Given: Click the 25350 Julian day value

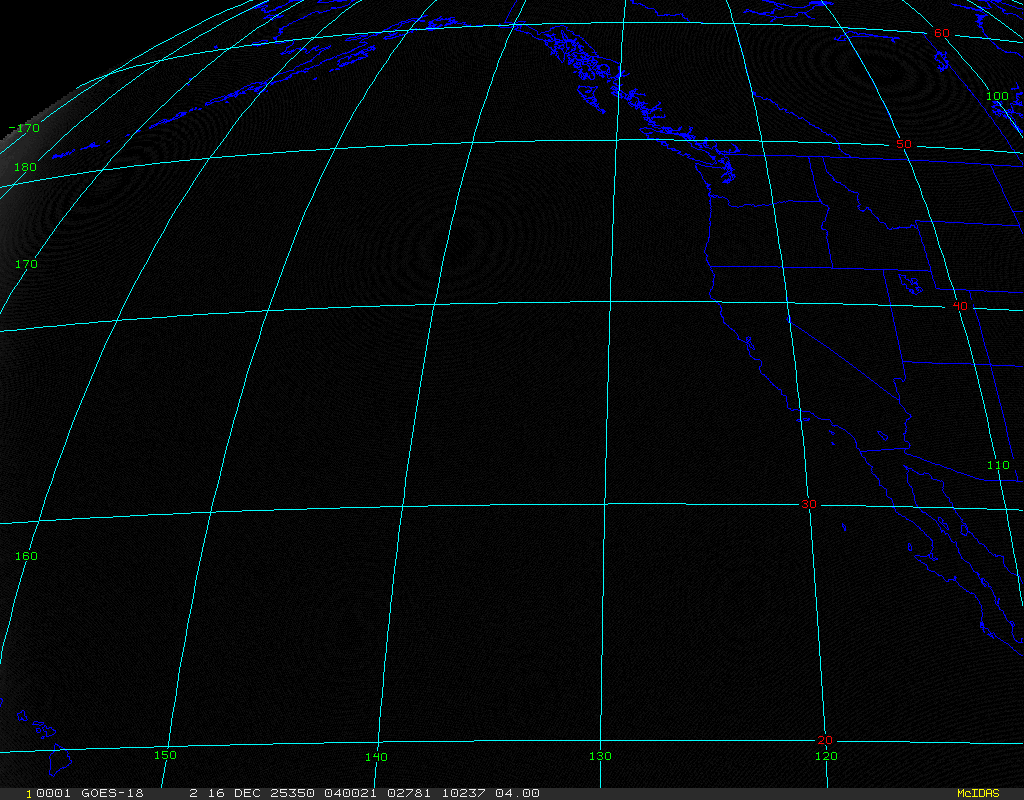Looking at the screenshot, I should coord(294,793).
